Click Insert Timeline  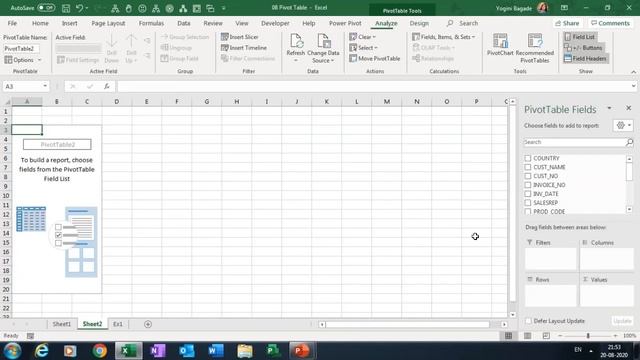point(244,48)
